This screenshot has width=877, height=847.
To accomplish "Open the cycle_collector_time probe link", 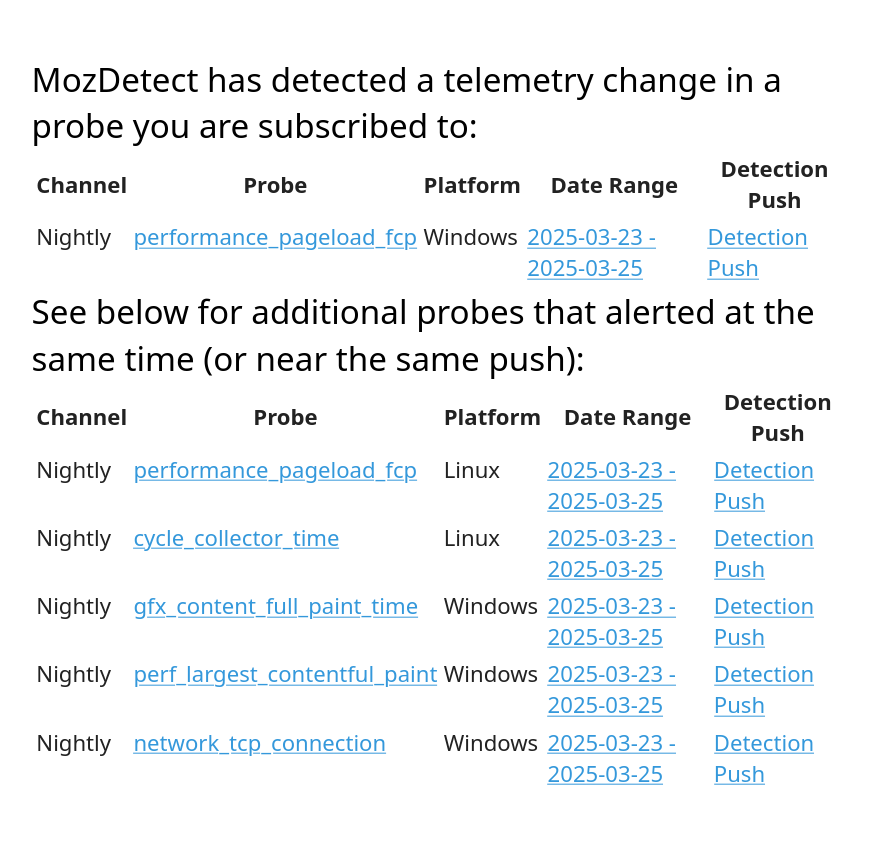I will pos(236,539).
